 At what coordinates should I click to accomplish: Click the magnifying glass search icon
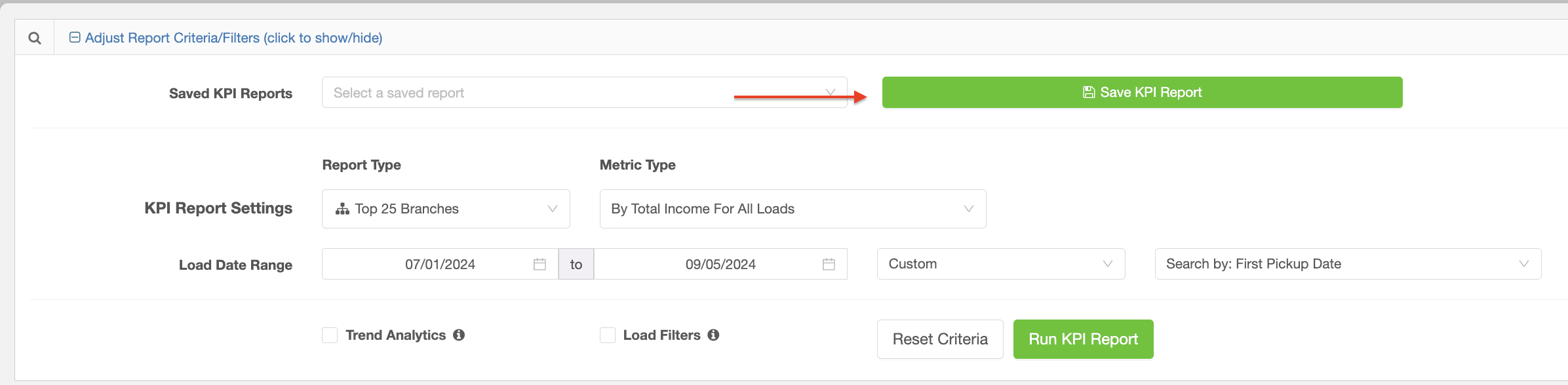35,38
